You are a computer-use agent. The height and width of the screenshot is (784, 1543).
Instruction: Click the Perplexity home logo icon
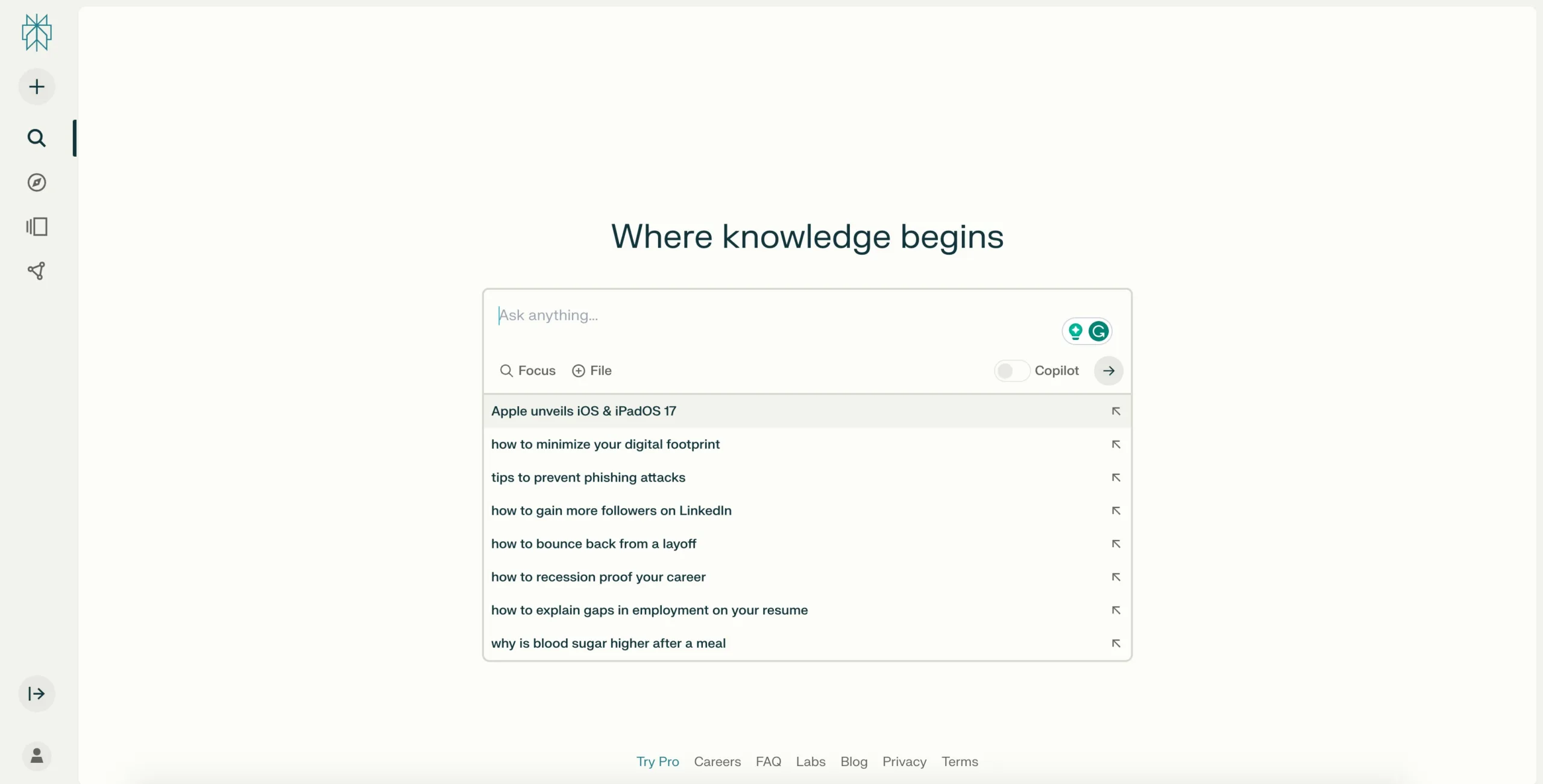tap(37, 32)
